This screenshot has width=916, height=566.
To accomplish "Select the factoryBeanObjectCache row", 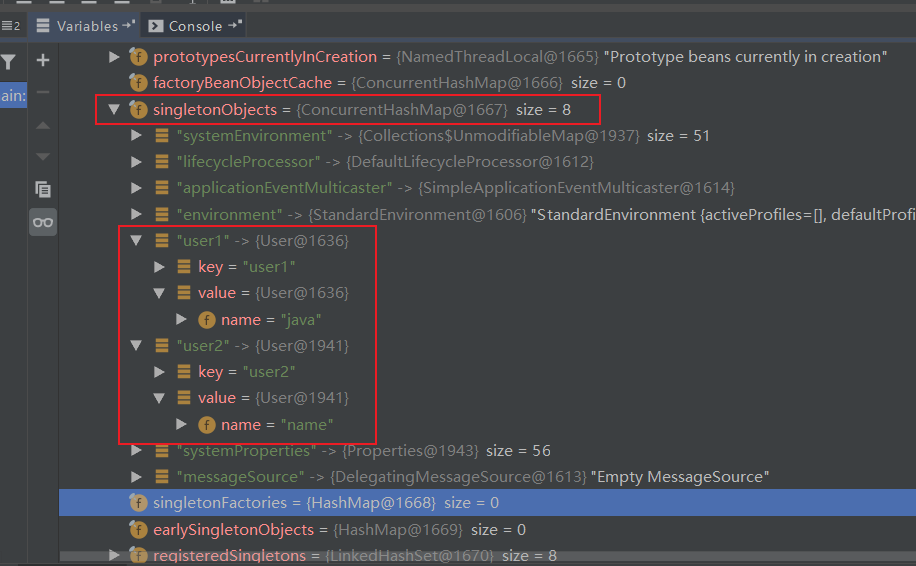I will [x=487, y=83].
